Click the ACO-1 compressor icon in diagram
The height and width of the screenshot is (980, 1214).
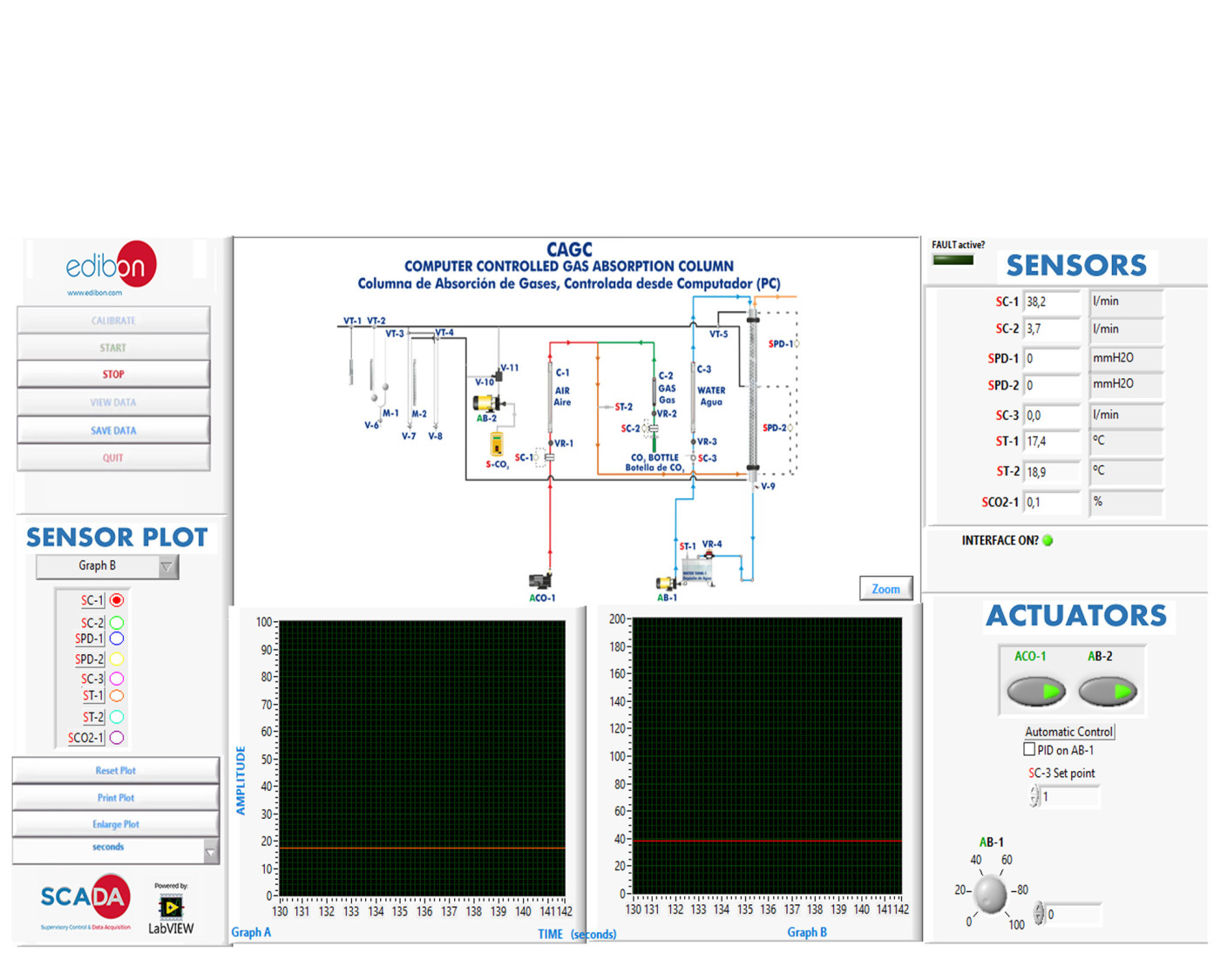(540, 581)
